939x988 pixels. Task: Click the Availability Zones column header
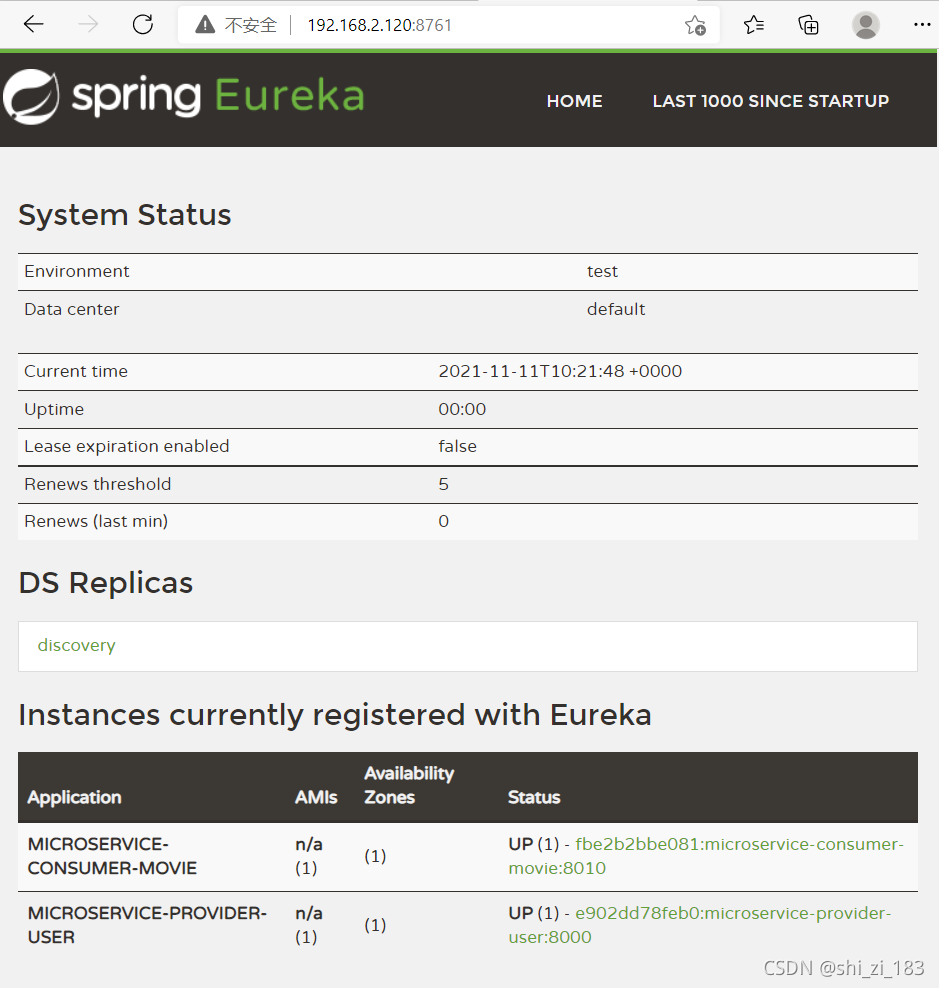click(x=409, y=785)
